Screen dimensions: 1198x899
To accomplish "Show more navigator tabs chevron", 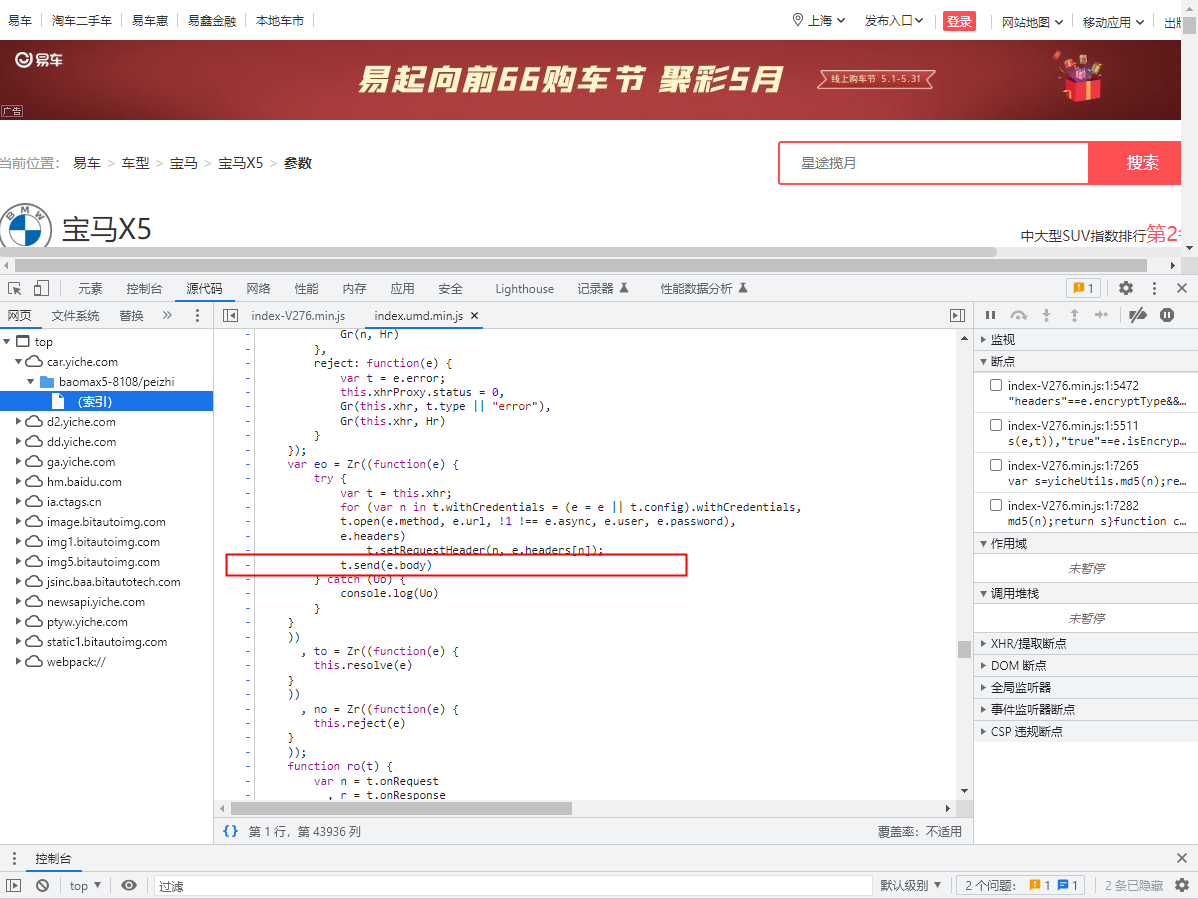I will pos(167,315).
